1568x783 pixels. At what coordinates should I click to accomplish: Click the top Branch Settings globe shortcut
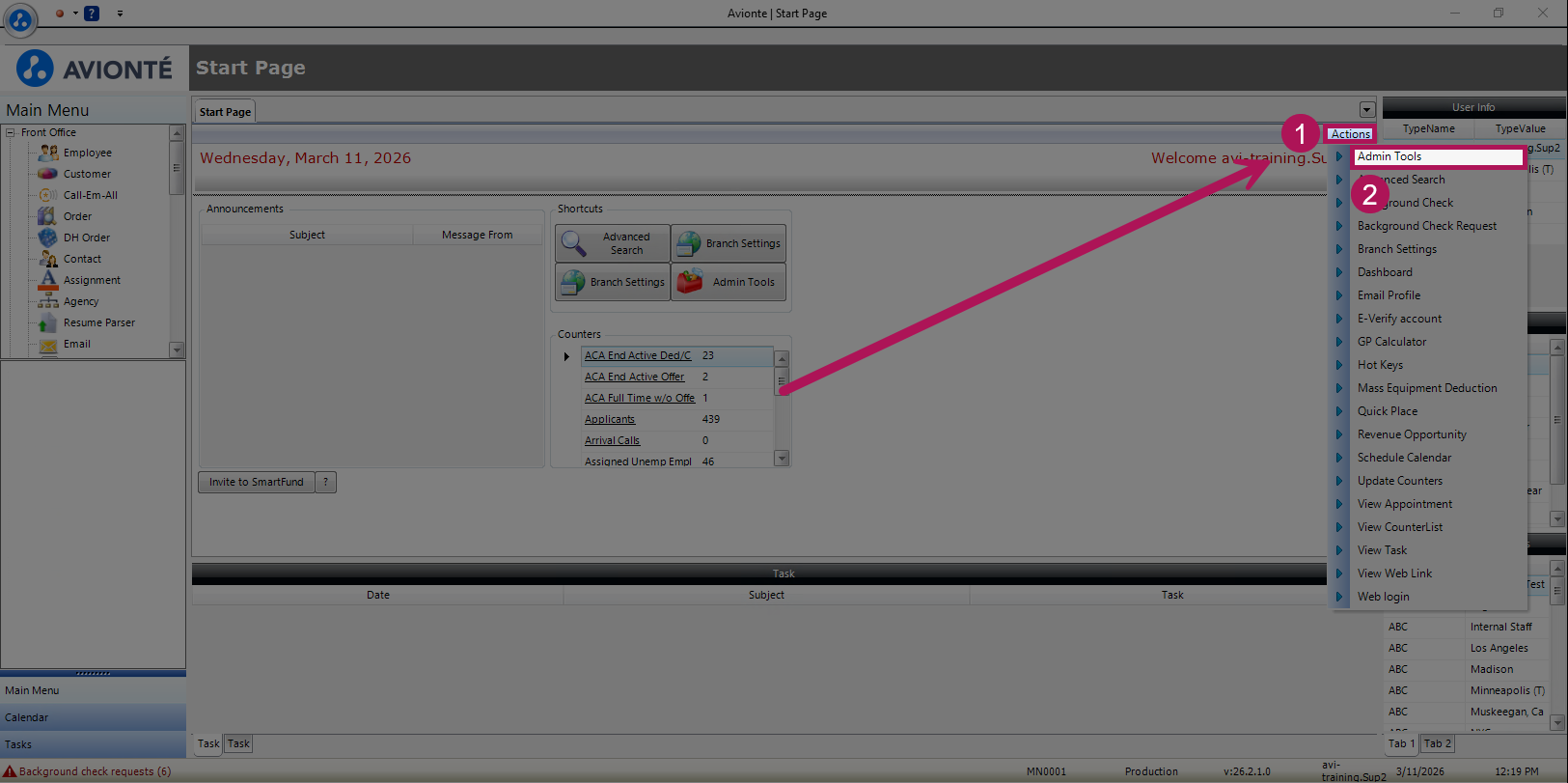point(689,243)
